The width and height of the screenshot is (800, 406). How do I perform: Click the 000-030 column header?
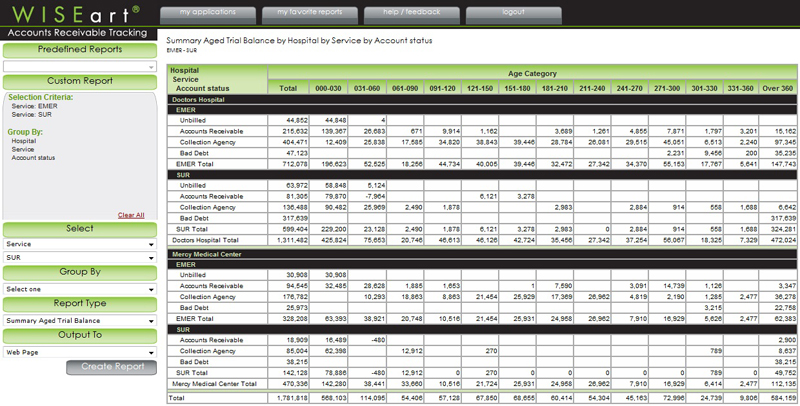[328, 88]
